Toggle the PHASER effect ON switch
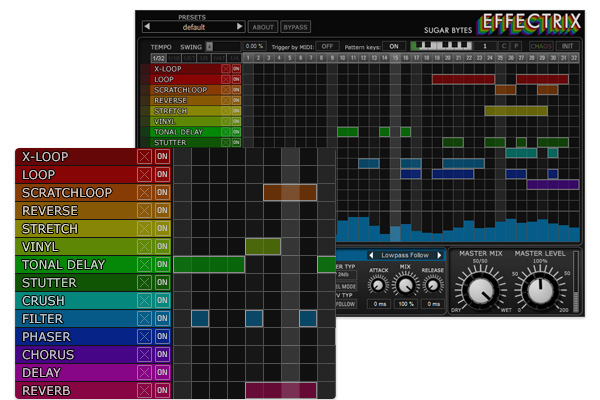Screen dimensions: 600x400 pos(162,336)
